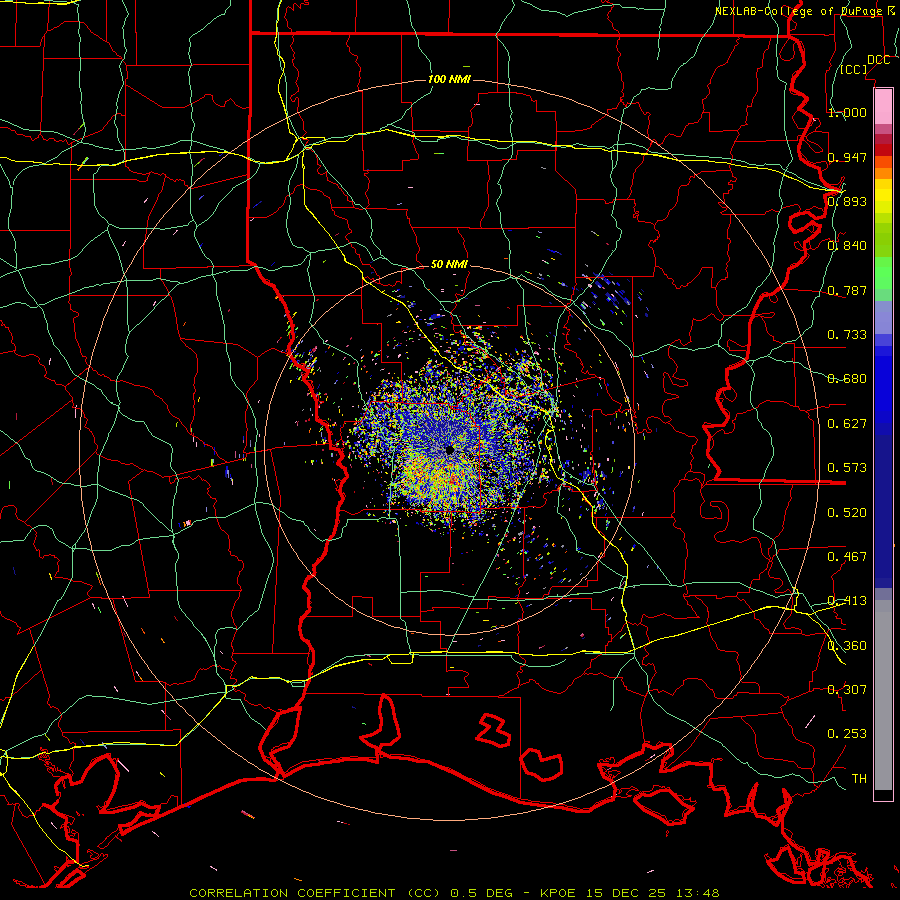The width and height of the screenshot is (900, 900).
Task: Click the CORRELATION COEFFICIENT (CC) caption text
Action: [x=315, y=893]
